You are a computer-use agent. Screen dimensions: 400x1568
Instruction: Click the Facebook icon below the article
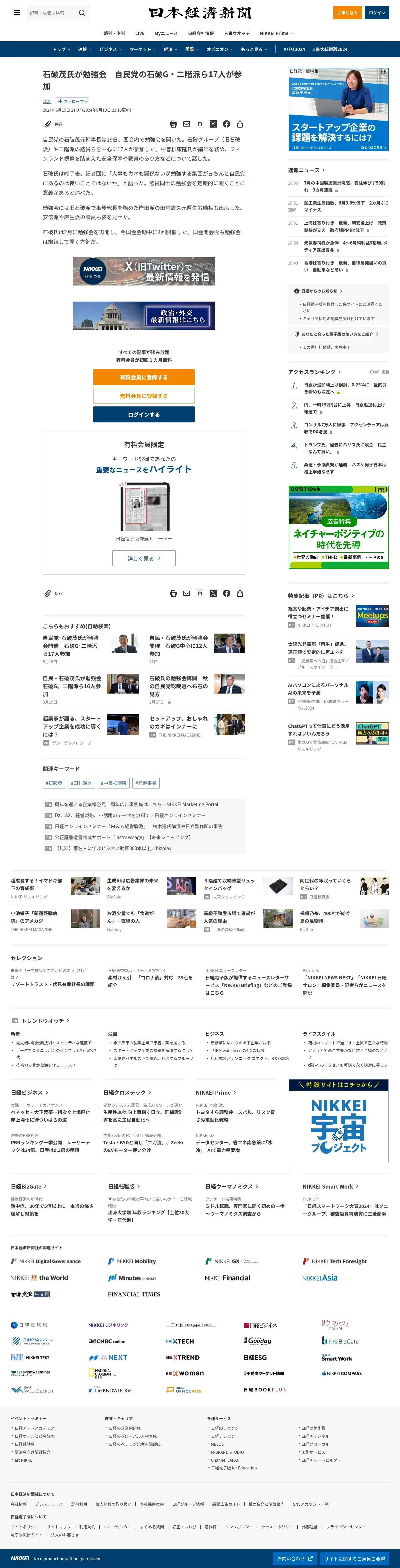226,594
